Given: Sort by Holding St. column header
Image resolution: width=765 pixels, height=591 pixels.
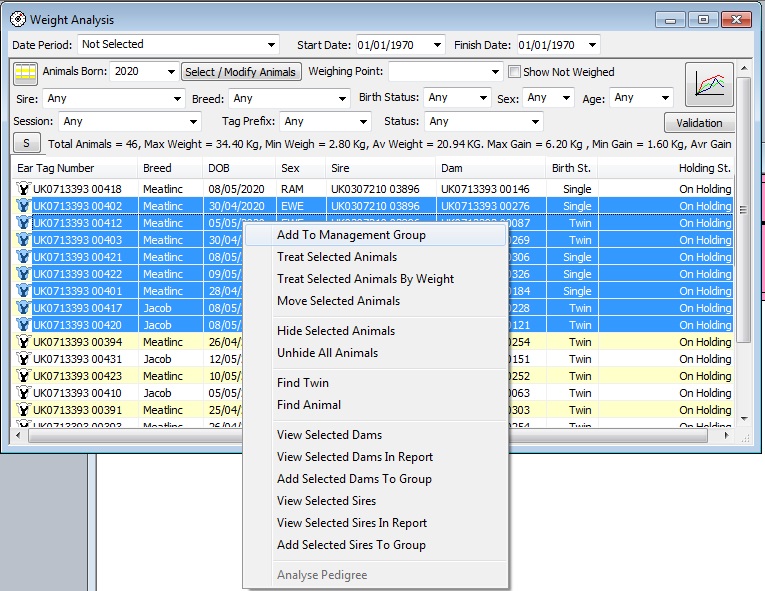Looking at the screenshot, I should coord(665,168).
